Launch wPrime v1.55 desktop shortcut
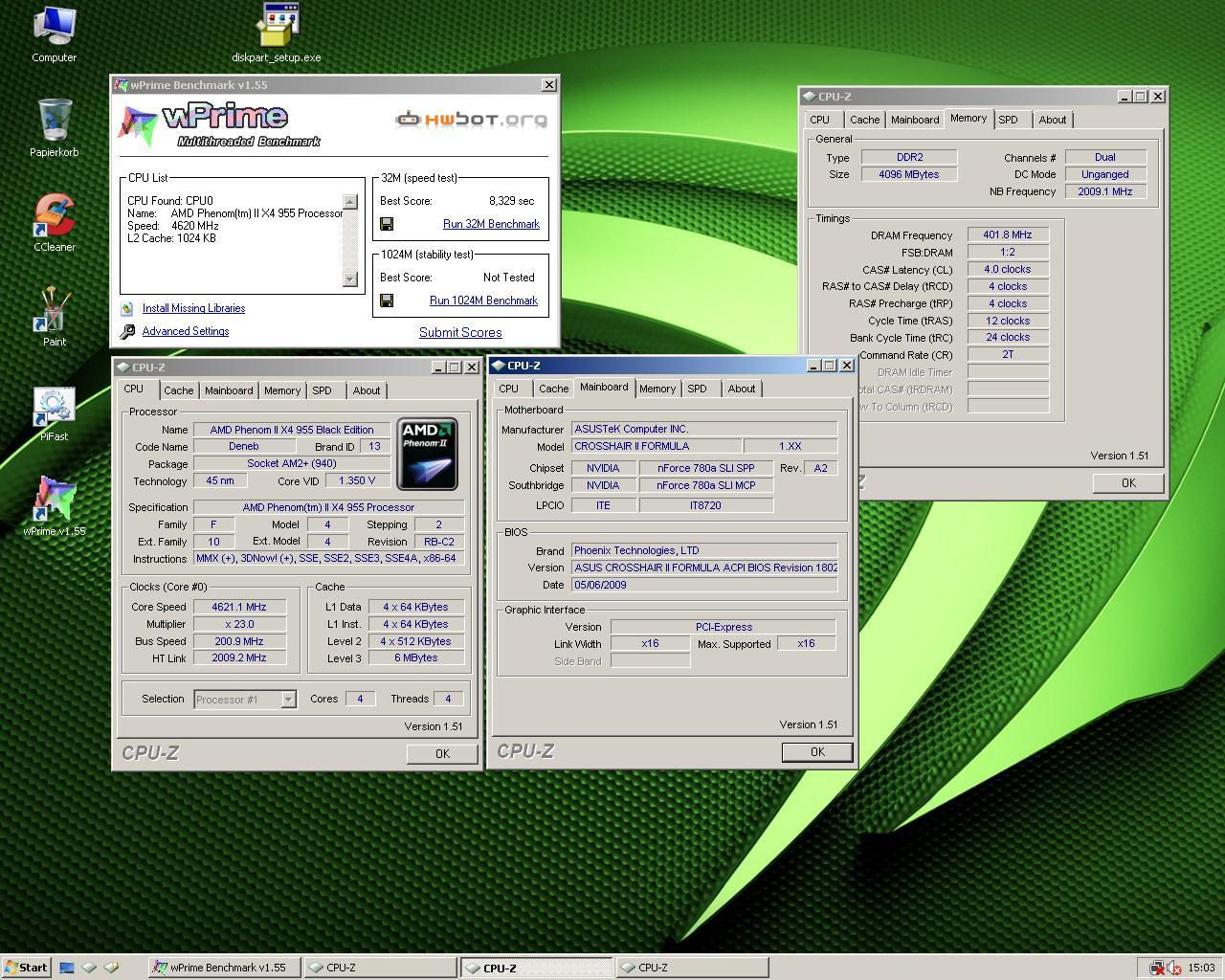 (x=54, y=507)
